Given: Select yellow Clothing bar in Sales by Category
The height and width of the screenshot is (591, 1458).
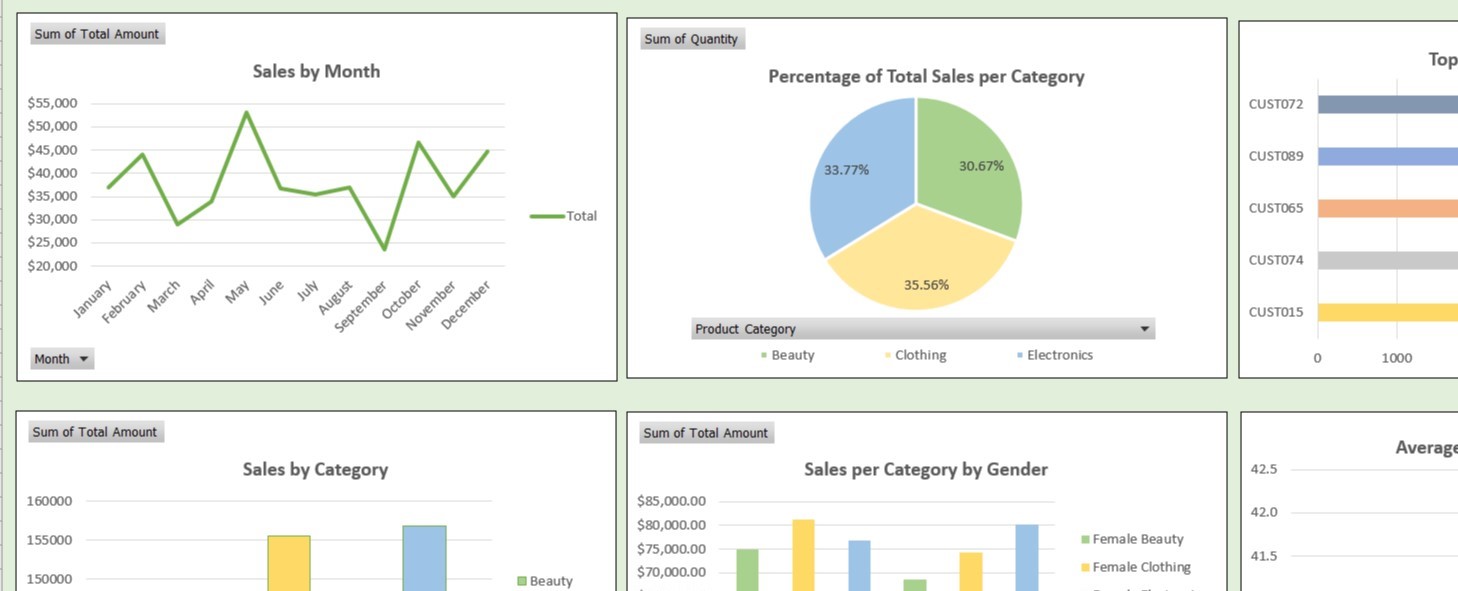Looking at the screenshot, I should coord(289,563).
